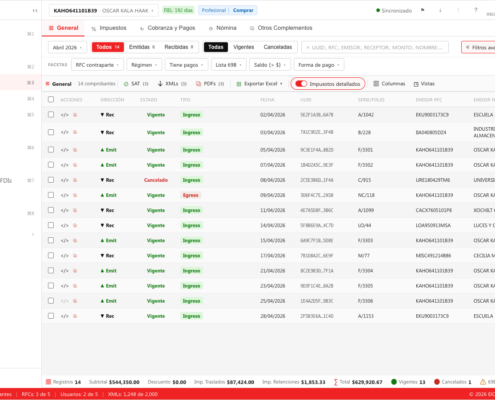The height and width of the screenshot is (400, 495).
Task: Switch to the Impuestos tab
Action: (109, 28)
